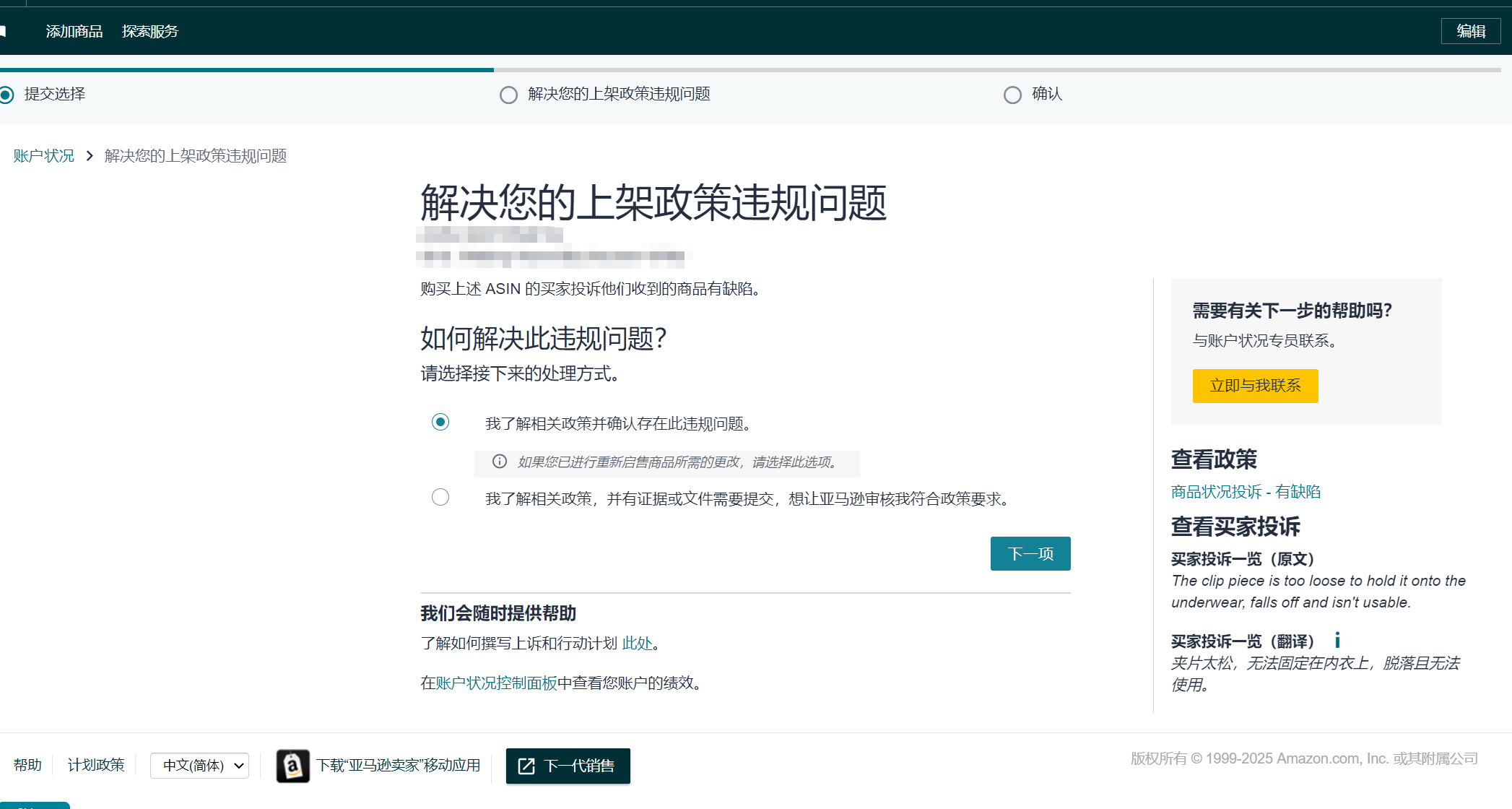
Task: Select the 提交选择 step indicator
Action: 6,95
